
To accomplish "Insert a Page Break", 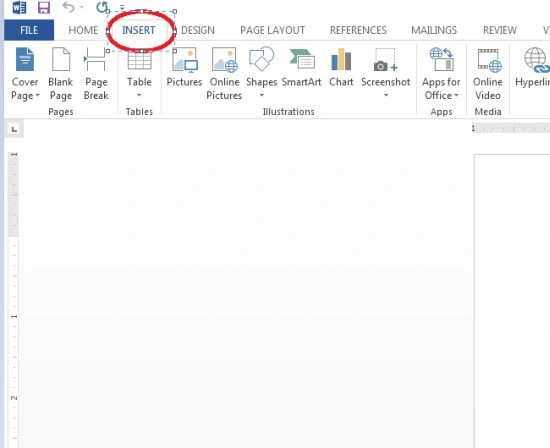I will tap(96, 74).
